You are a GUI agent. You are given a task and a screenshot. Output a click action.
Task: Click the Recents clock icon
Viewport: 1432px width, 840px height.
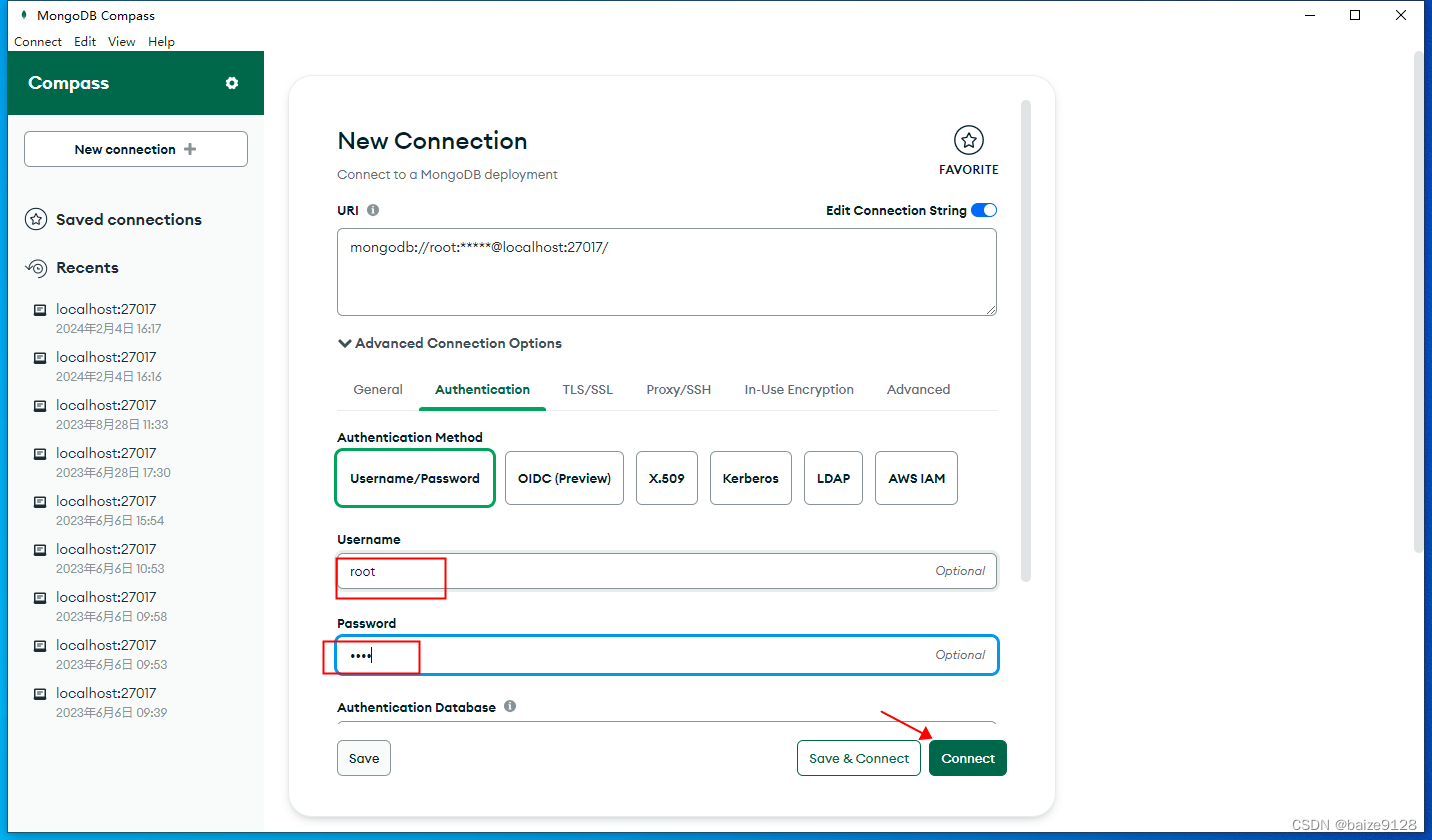click(x=36, y=268)
